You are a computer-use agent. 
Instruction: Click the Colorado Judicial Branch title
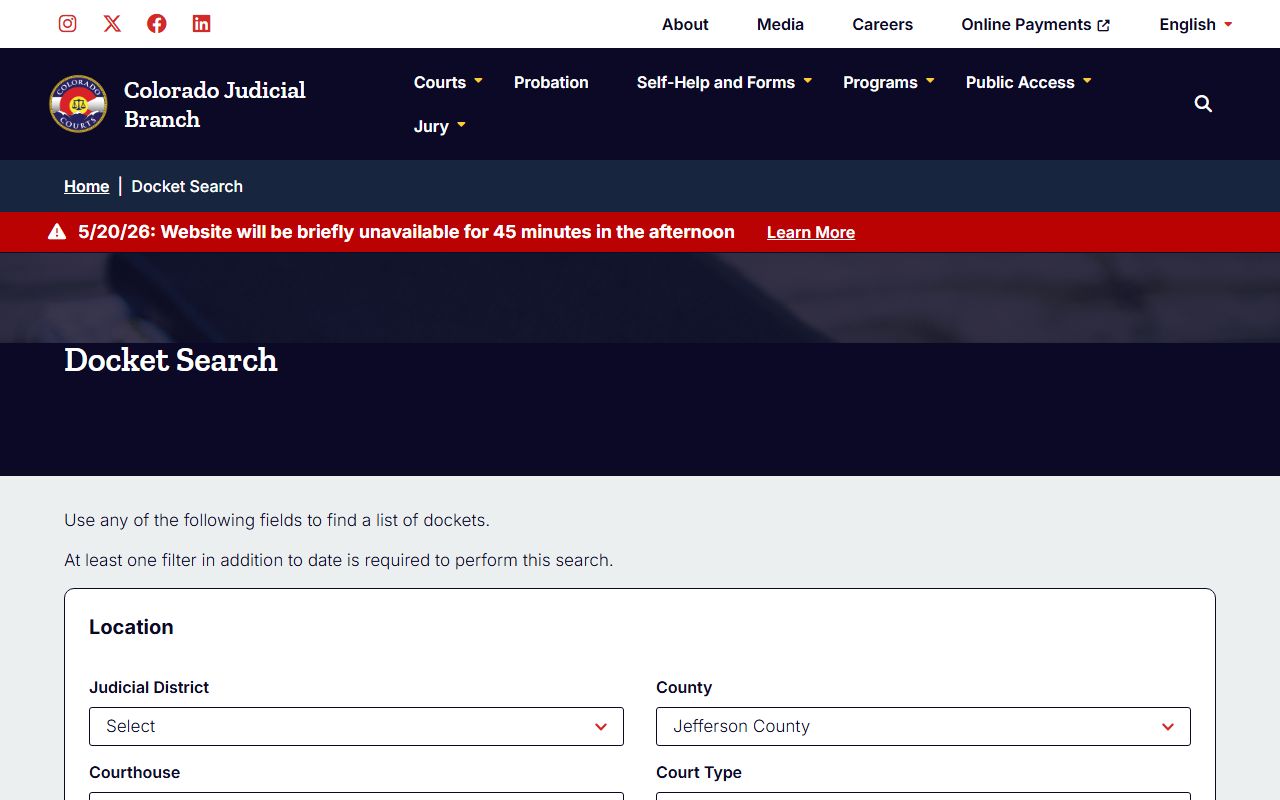click(x=215, y=104)
